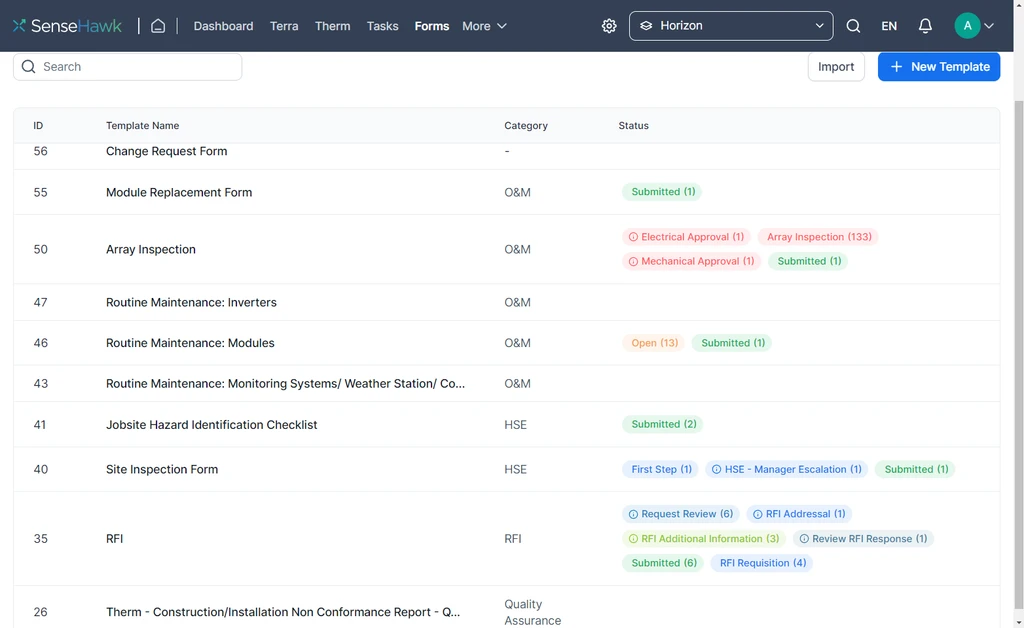The width and height of the screenshot is (1024, 628).
Task: Open the Array Inspection template
Action: 151,249
